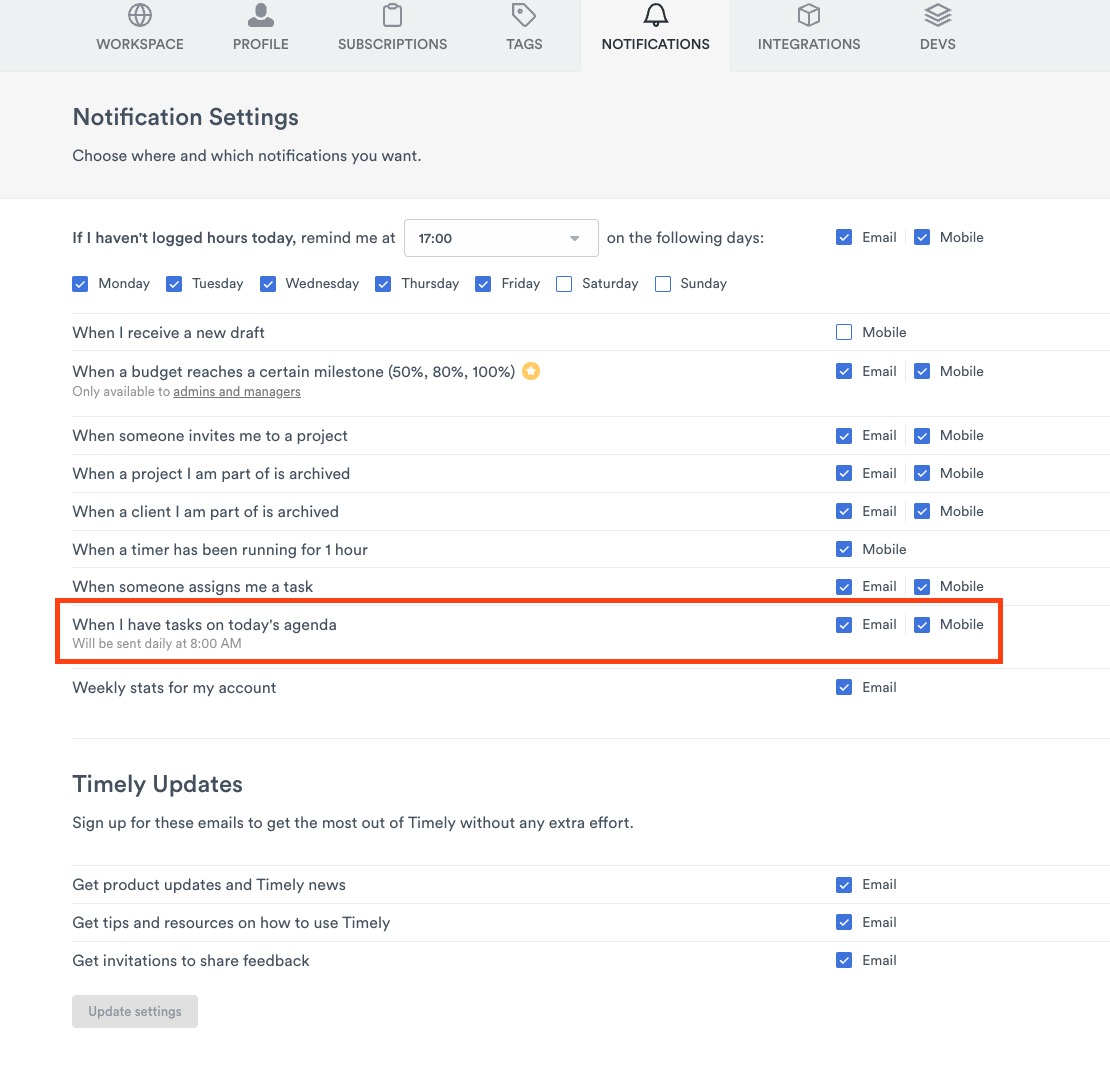
Task: Click the Profile person icon
Action: [260, 15]
